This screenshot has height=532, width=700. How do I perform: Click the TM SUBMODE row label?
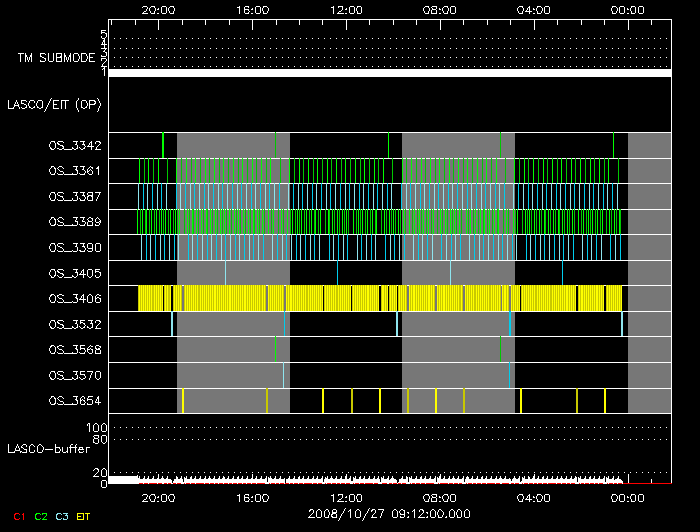coord(56,58)
